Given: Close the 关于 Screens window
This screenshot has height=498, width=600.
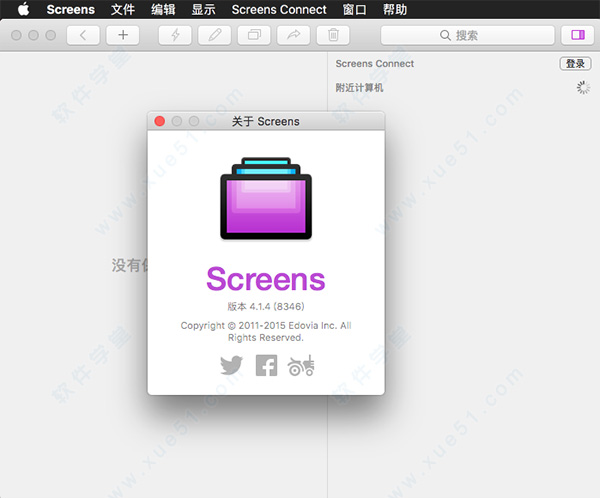Looking at the screenshot, I should 160,121.
